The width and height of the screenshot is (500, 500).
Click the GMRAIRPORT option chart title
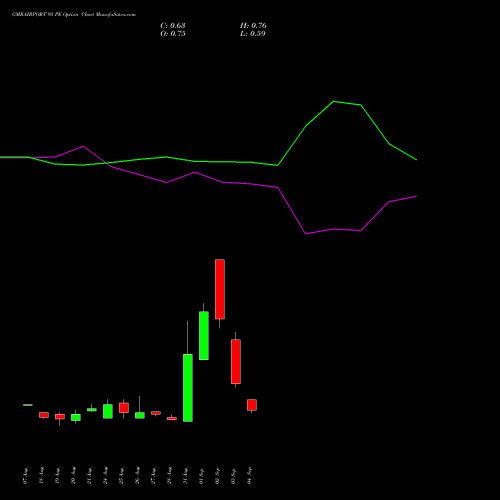coord(74,15)
